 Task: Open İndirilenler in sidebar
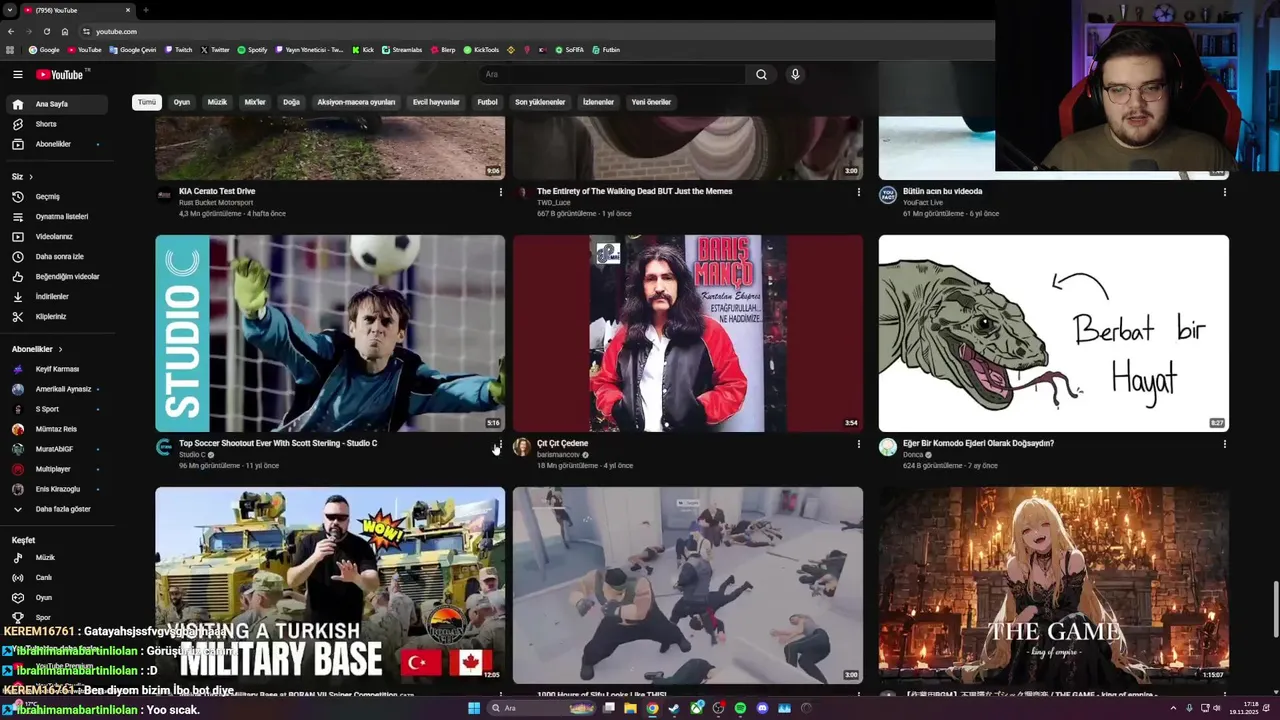click(57, 296)
